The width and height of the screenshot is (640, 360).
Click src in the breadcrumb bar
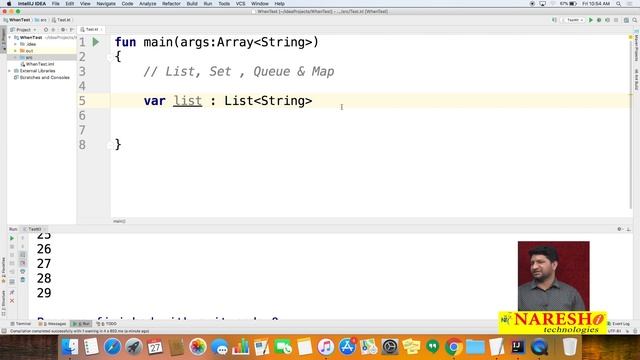point(41,20)
